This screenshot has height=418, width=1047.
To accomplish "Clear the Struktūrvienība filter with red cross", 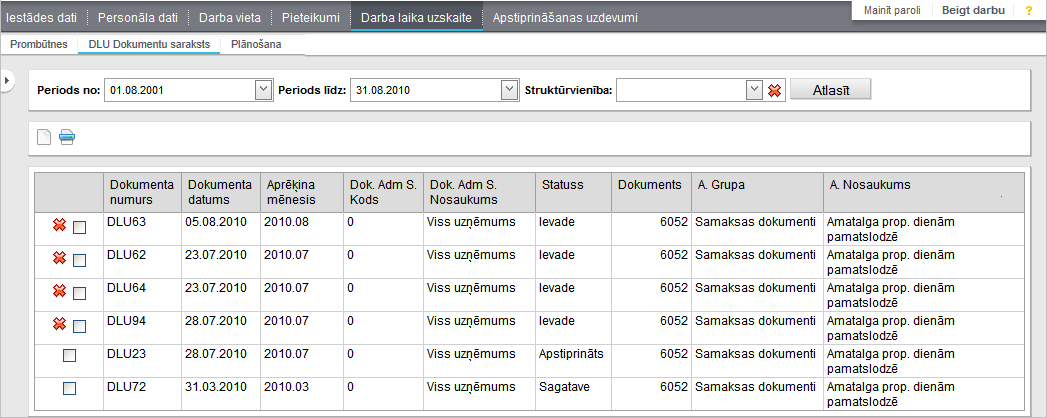I will click(775, 90).
